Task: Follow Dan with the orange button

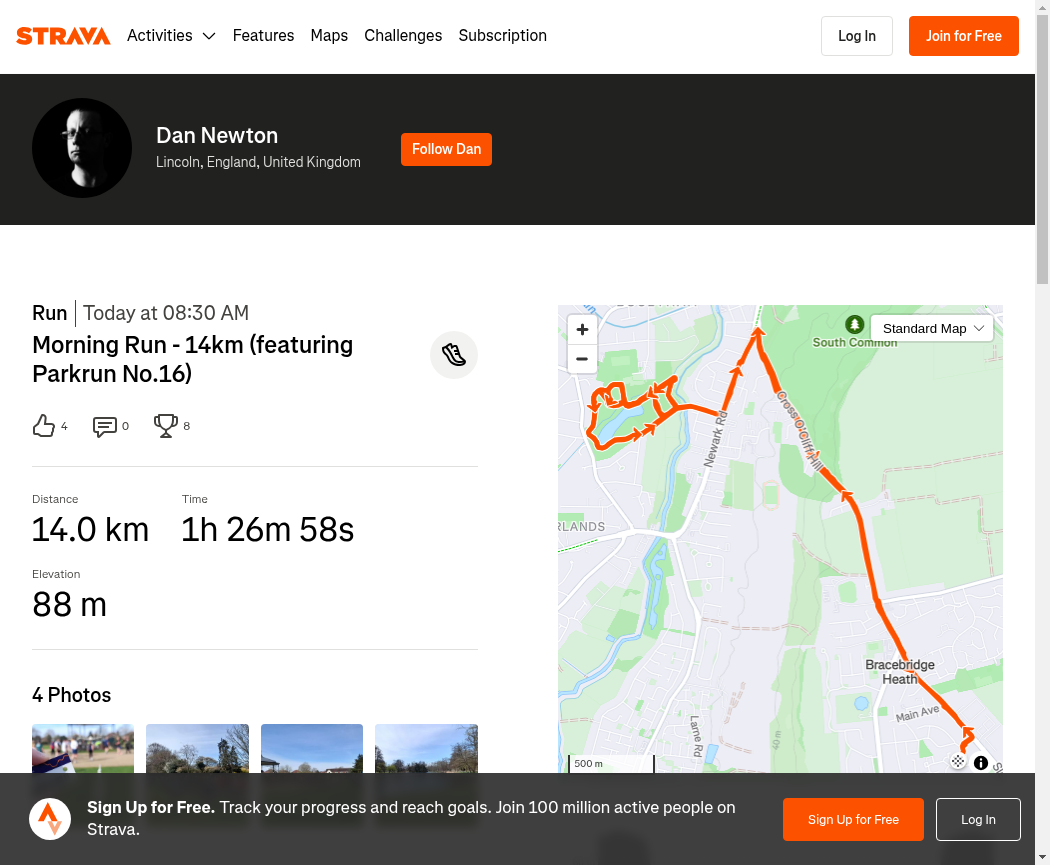Action: (447, 149)
